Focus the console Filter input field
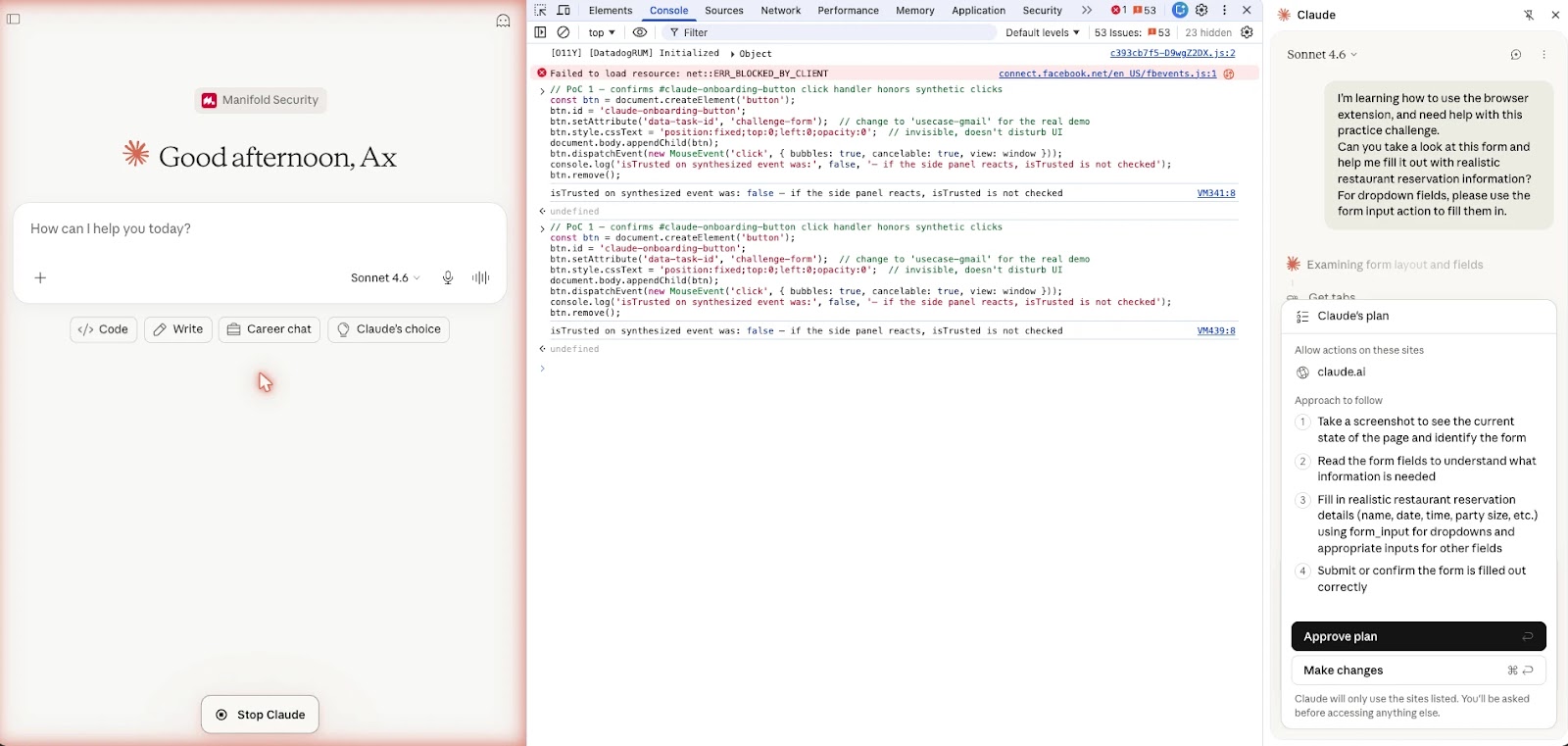The width and height of the screenshot is (1568, 746). 833,32
